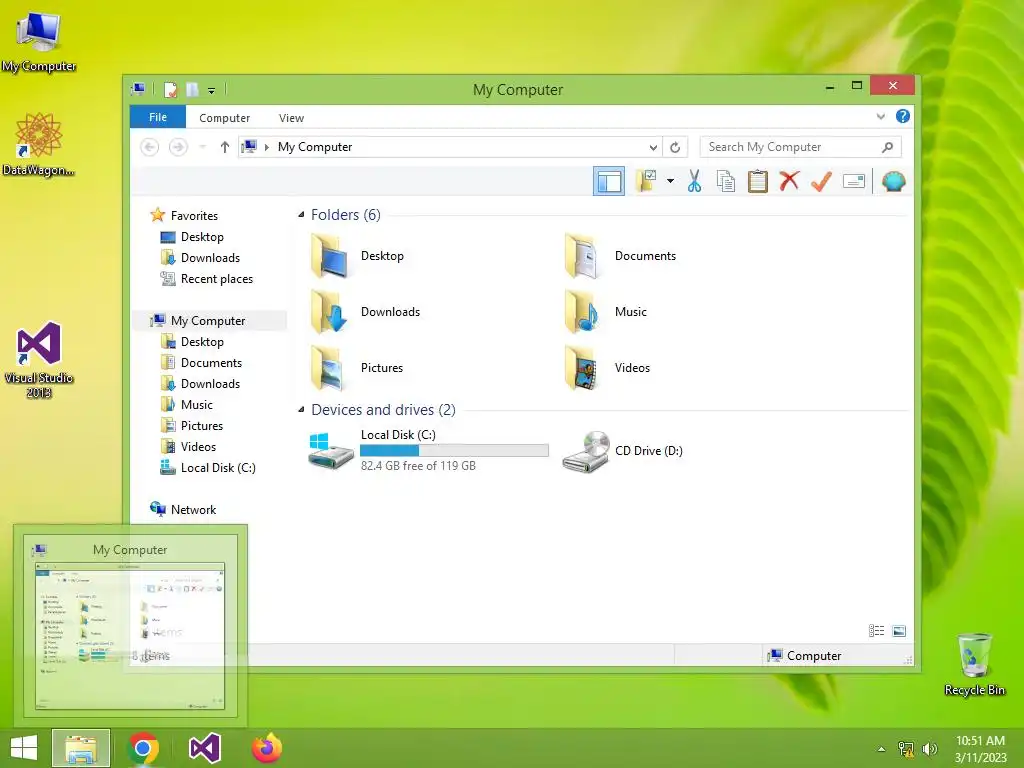Expand address bar arrow before My Computer

click(266, 147)
